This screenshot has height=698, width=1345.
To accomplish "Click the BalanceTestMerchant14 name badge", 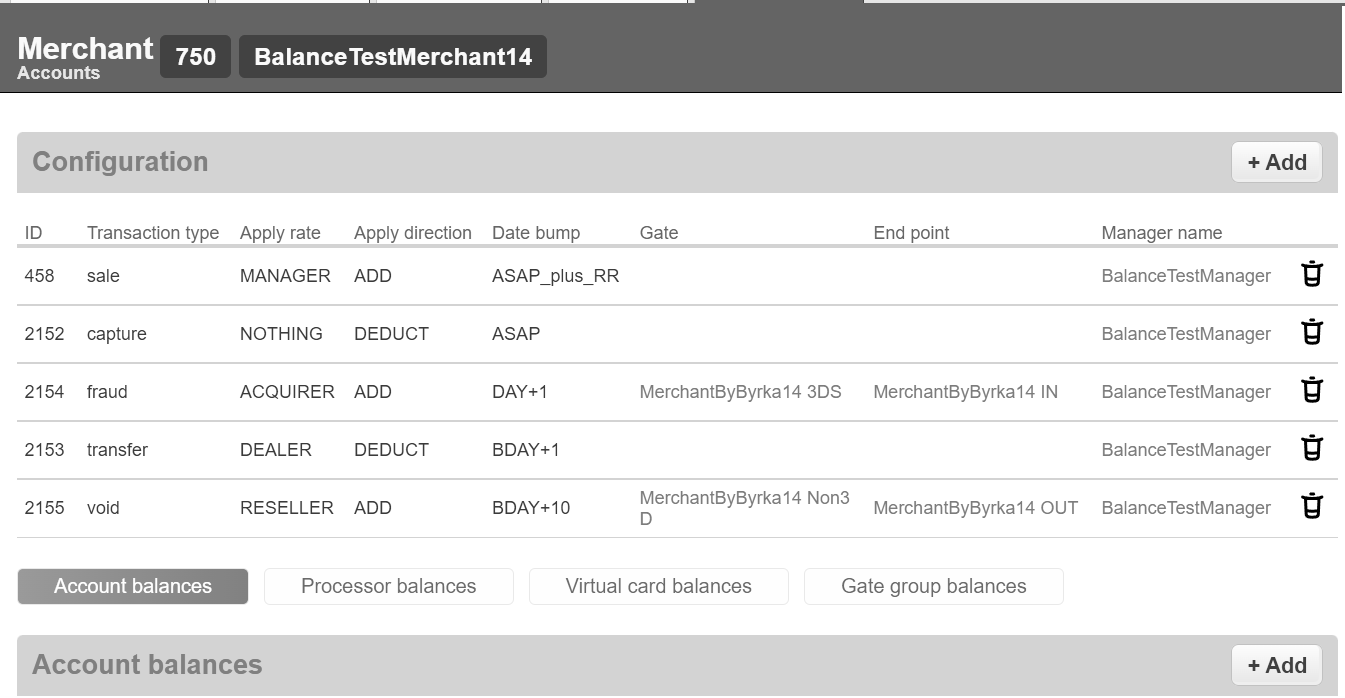I will click(392, 57).
